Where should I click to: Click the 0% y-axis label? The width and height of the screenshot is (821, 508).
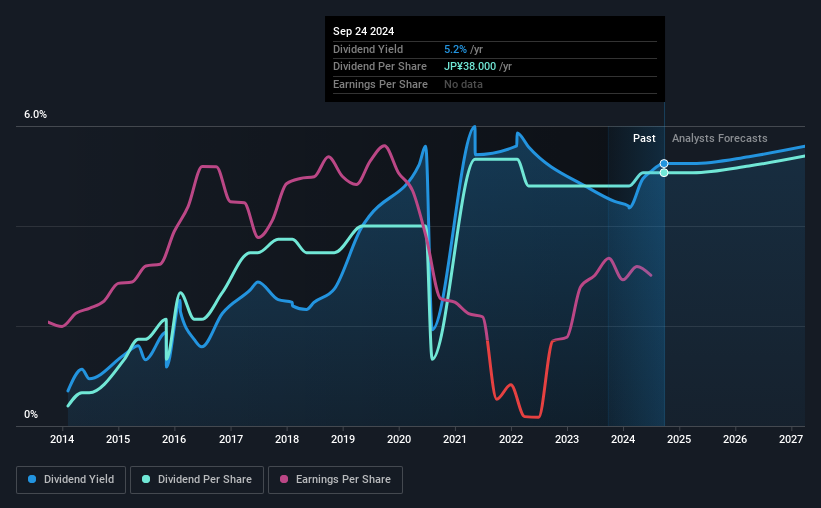click(x=31, y=414)
